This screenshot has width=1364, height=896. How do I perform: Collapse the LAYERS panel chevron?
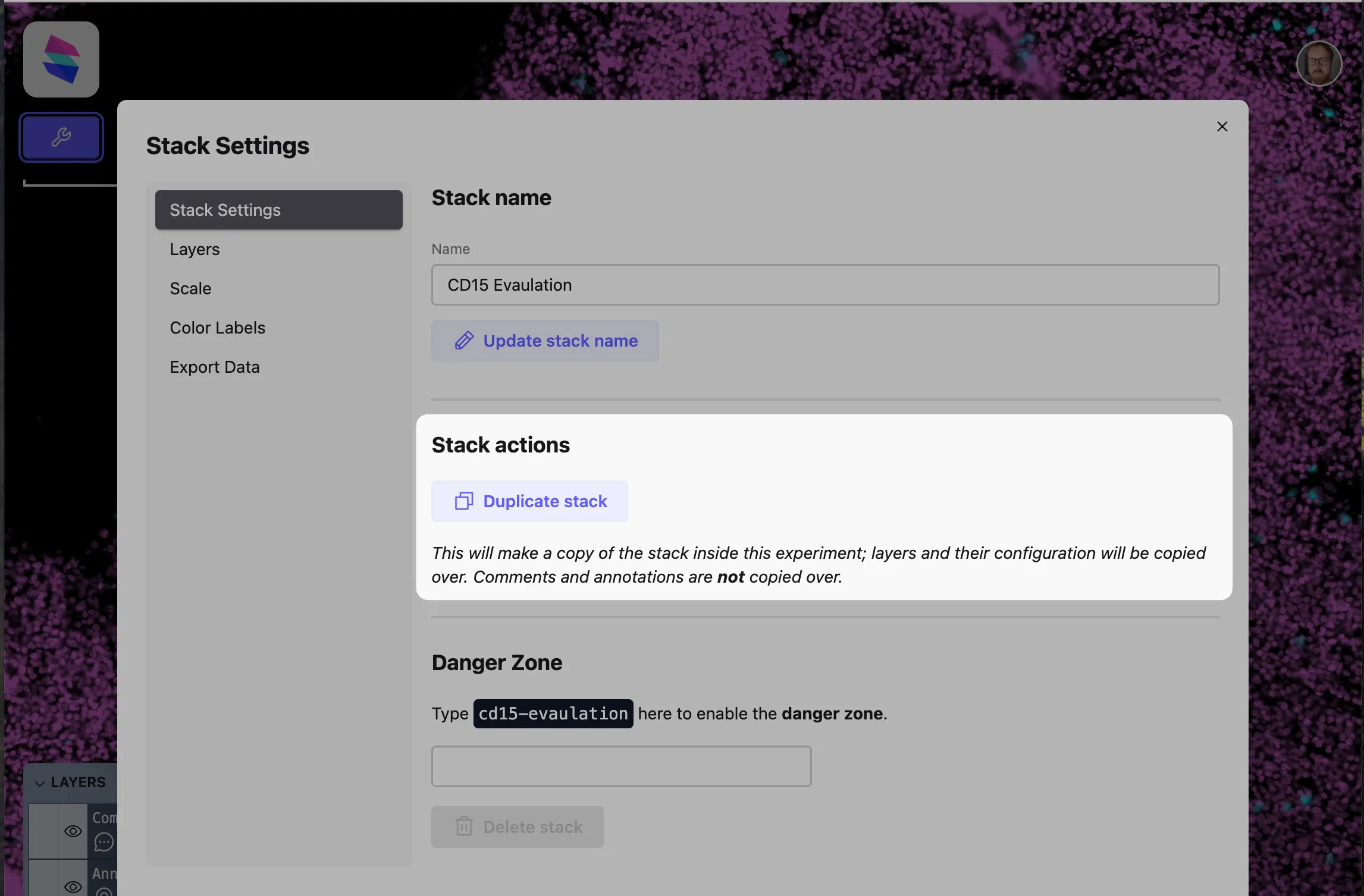[x=40, y=783]
